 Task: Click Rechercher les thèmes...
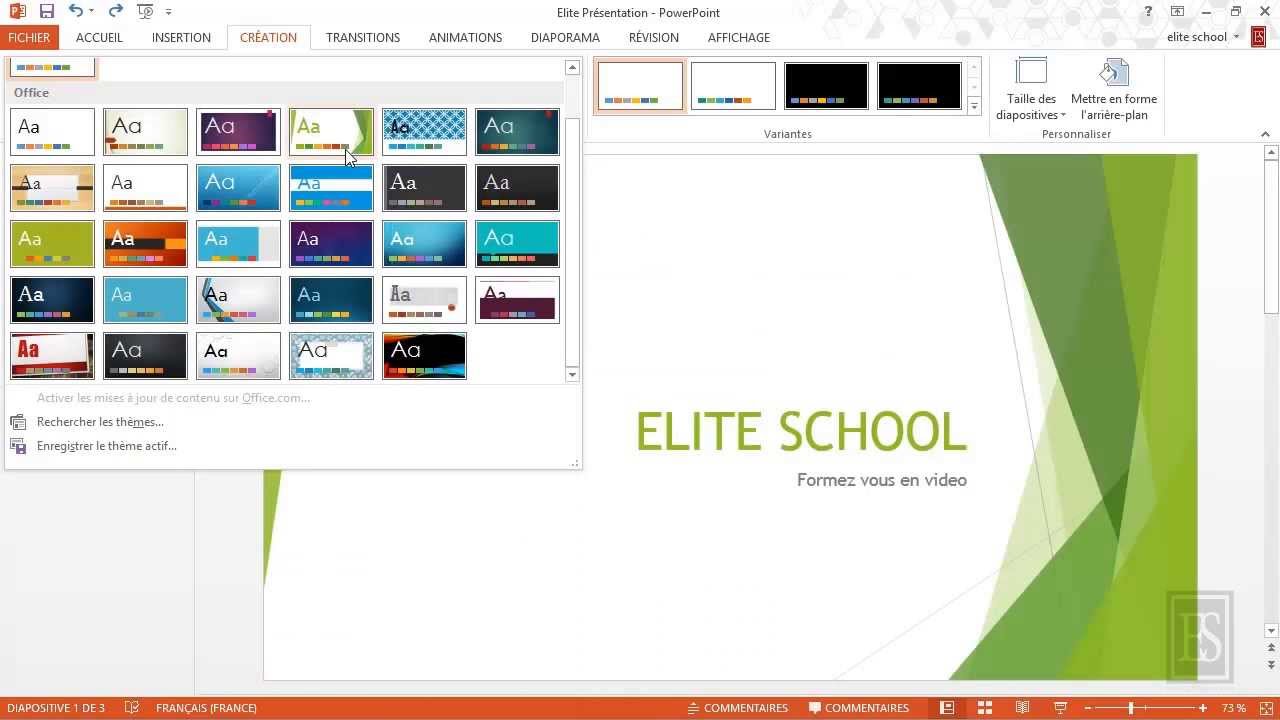pos(100,422)
